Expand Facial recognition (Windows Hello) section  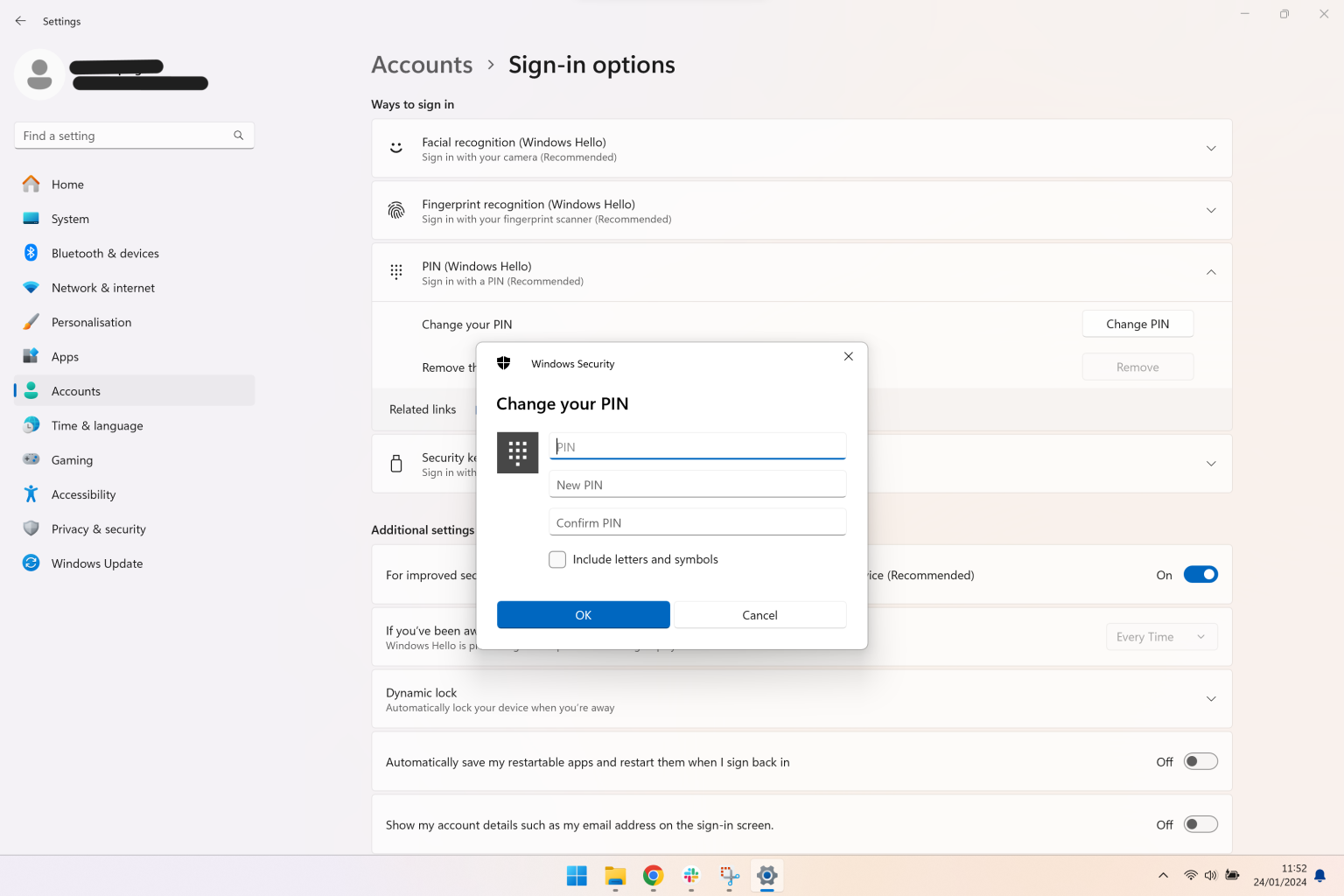pyautogui.click(x=1211, y=149)
